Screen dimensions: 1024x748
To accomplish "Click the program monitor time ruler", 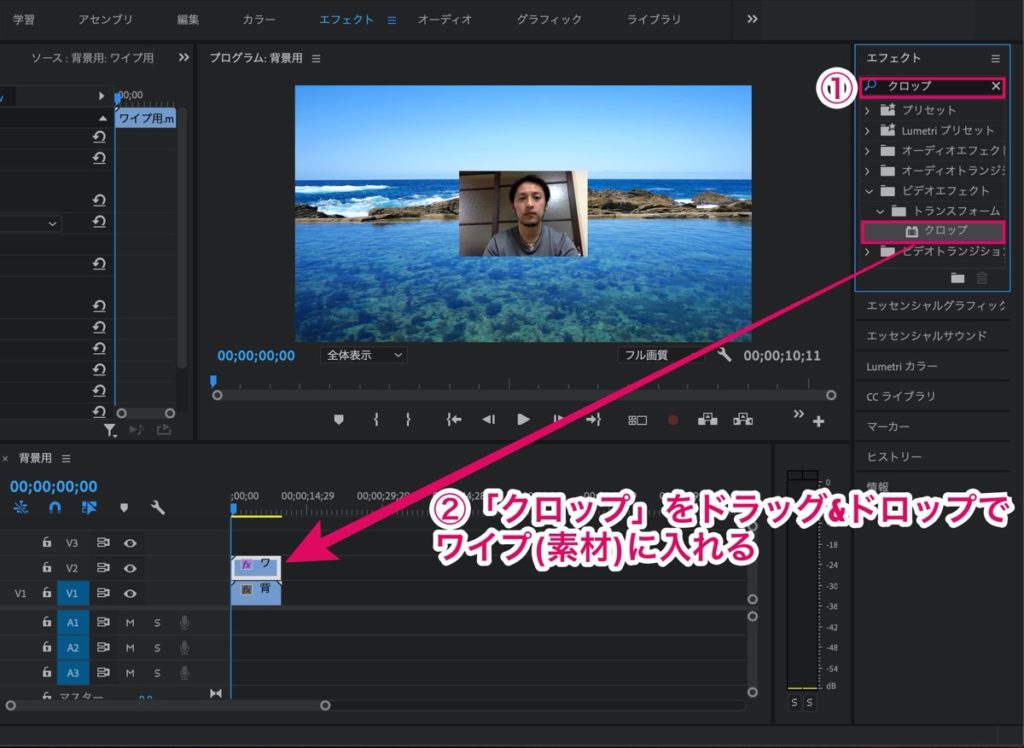I will coord(522,382).
